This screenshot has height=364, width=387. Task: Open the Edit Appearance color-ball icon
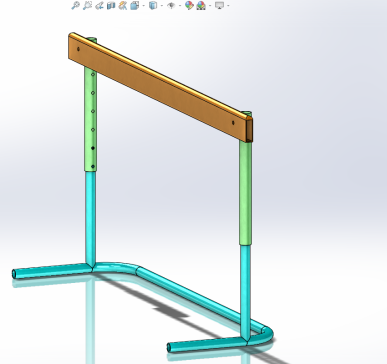(189, 5)
